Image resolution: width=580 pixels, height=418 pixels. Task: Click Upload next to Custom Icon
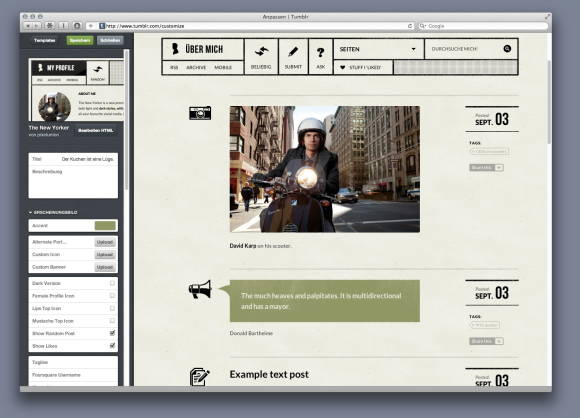105,255
